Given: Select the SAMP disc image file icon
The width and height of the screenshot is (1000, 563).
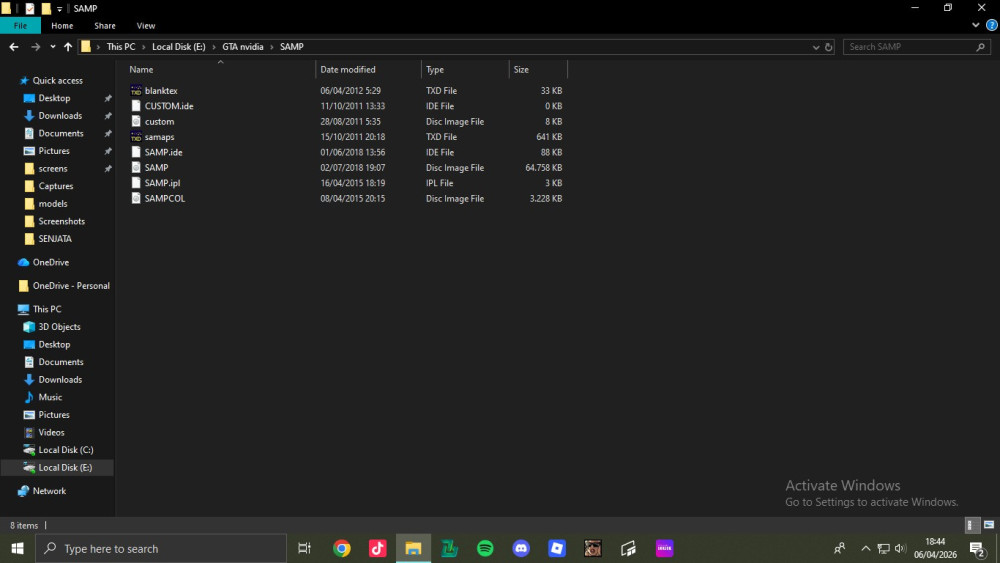Looking at the screenshot, I should (x=136, y=167).
